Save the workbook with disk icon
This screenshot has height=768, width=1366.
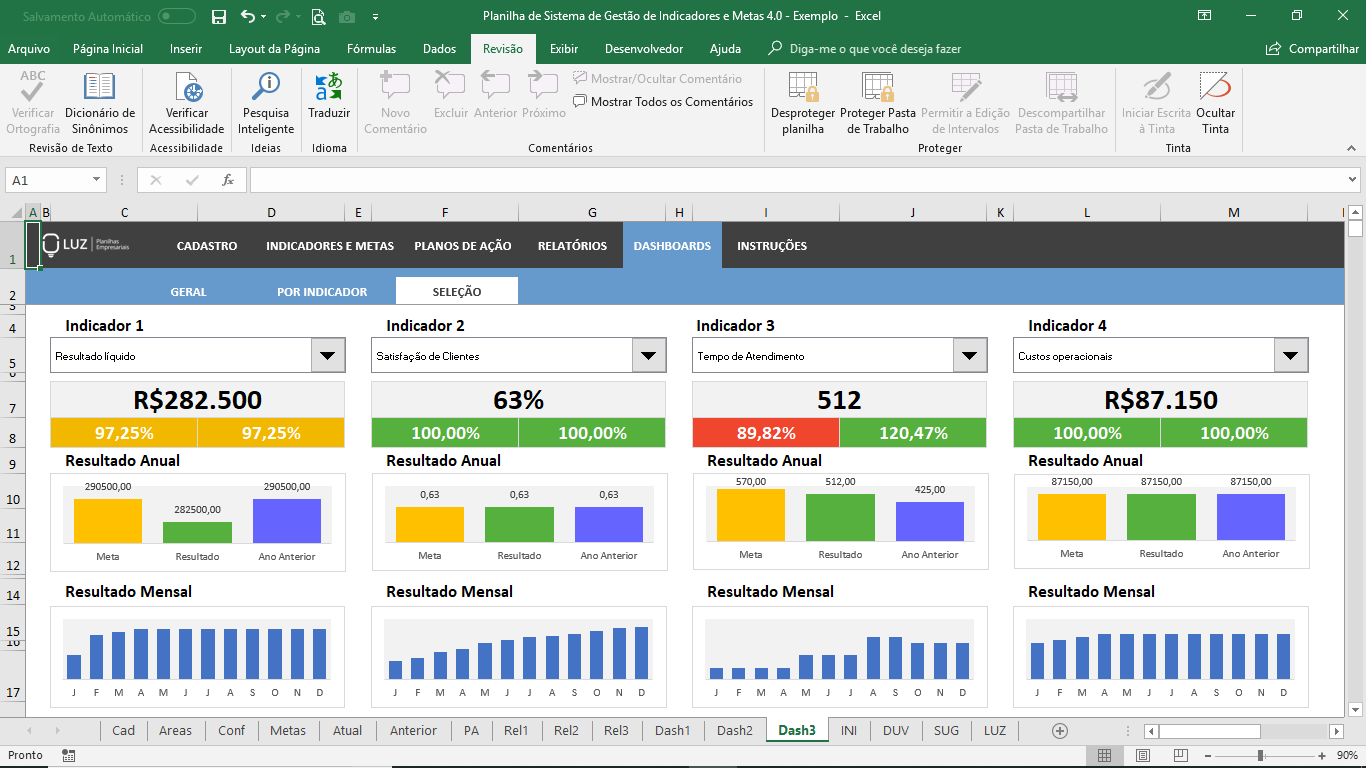(x=219, y=17)
